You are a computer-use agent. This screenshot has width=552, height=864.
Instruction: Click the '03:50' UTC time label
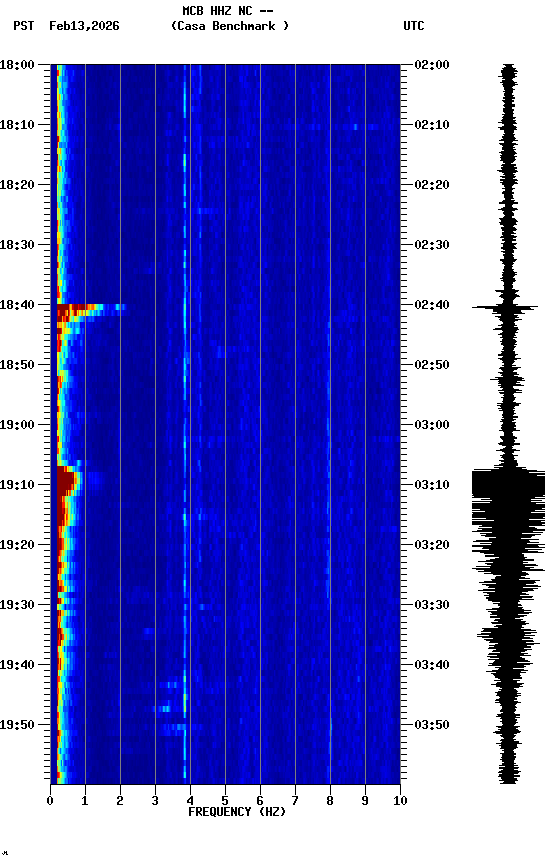tap(432, 725)
